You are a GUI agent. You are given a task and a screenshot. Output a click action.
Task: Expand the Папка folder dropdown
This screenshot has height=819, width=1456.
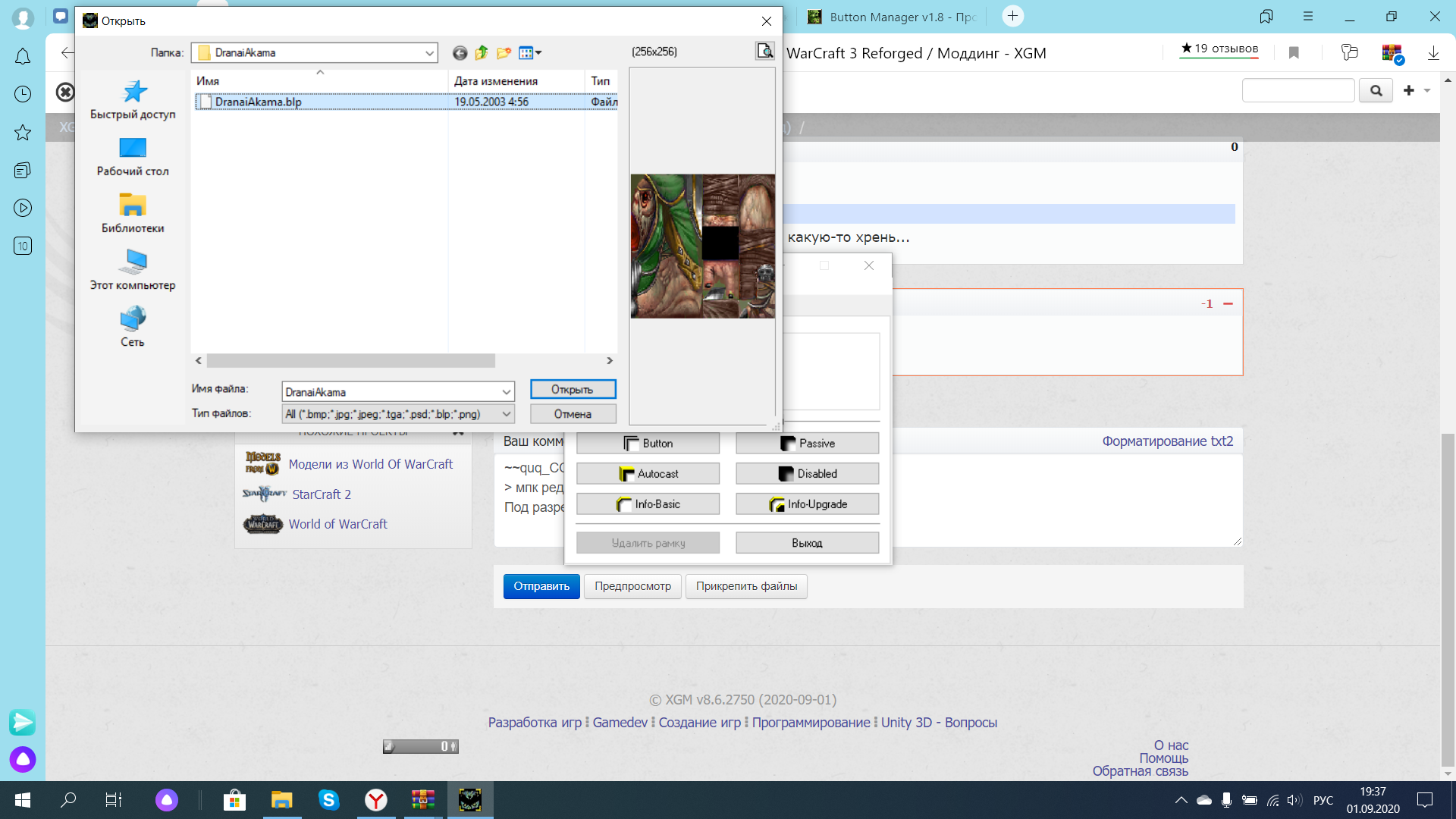tap(429, 53)
